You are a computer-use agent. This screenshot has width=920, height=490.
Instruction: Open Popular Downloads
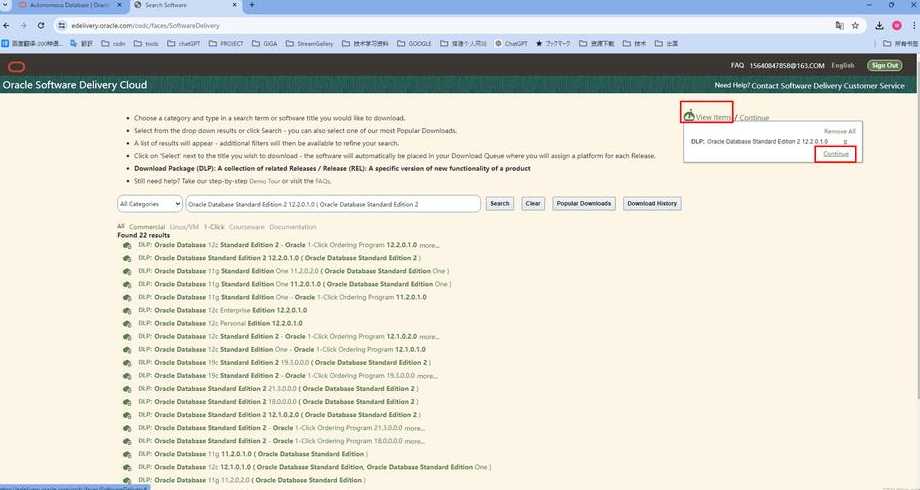584,204
